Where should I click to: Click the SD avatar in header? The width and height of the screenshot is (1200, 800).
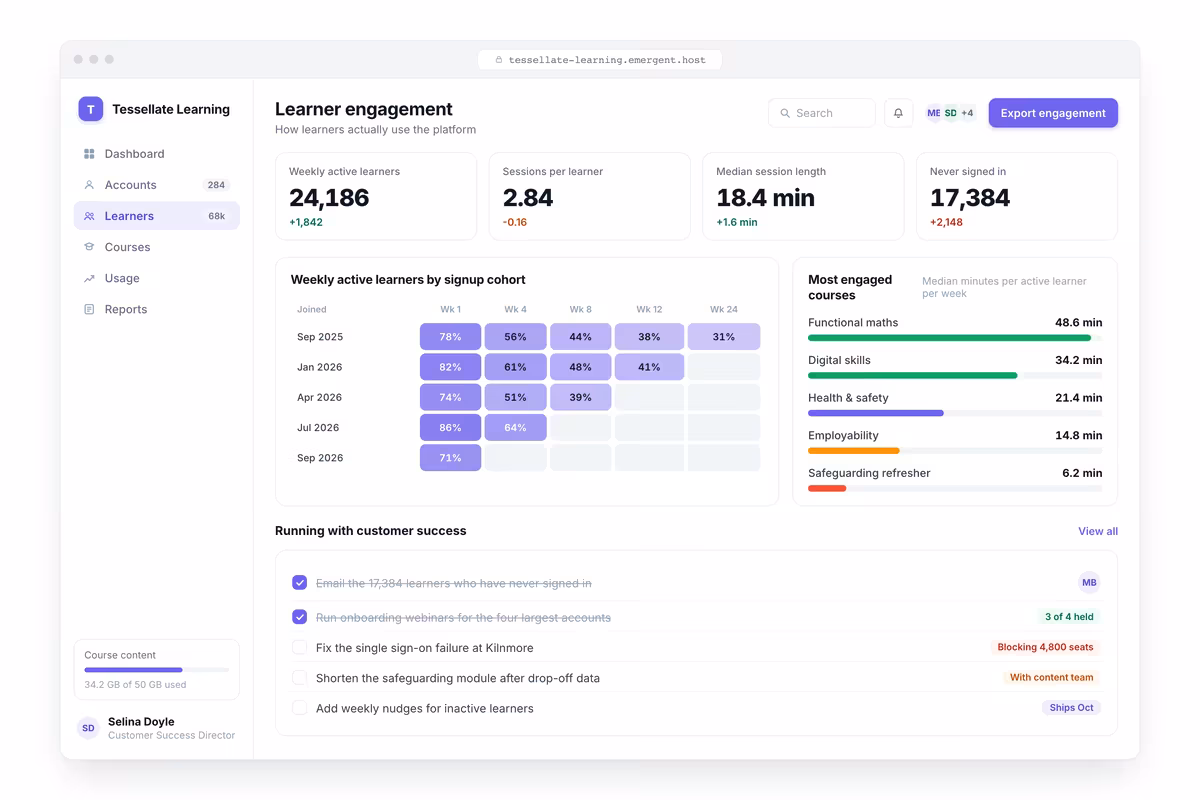tap(950, 113)
